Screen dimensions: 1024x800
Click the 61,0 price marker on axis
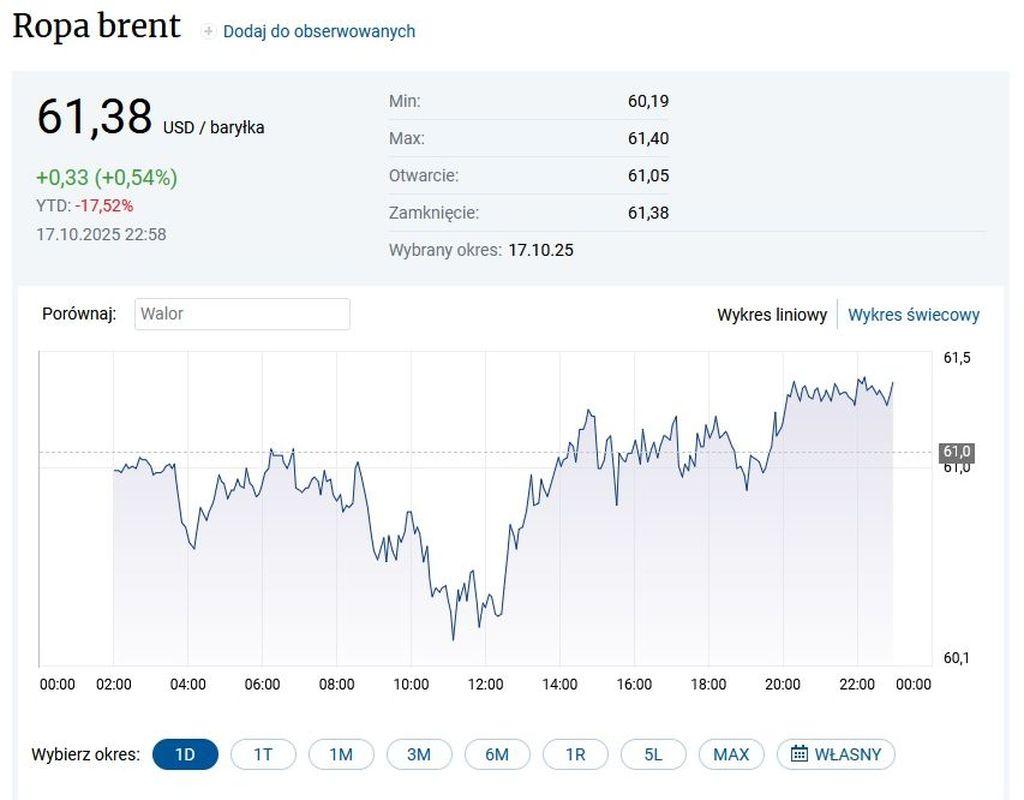tap(957, 453)
